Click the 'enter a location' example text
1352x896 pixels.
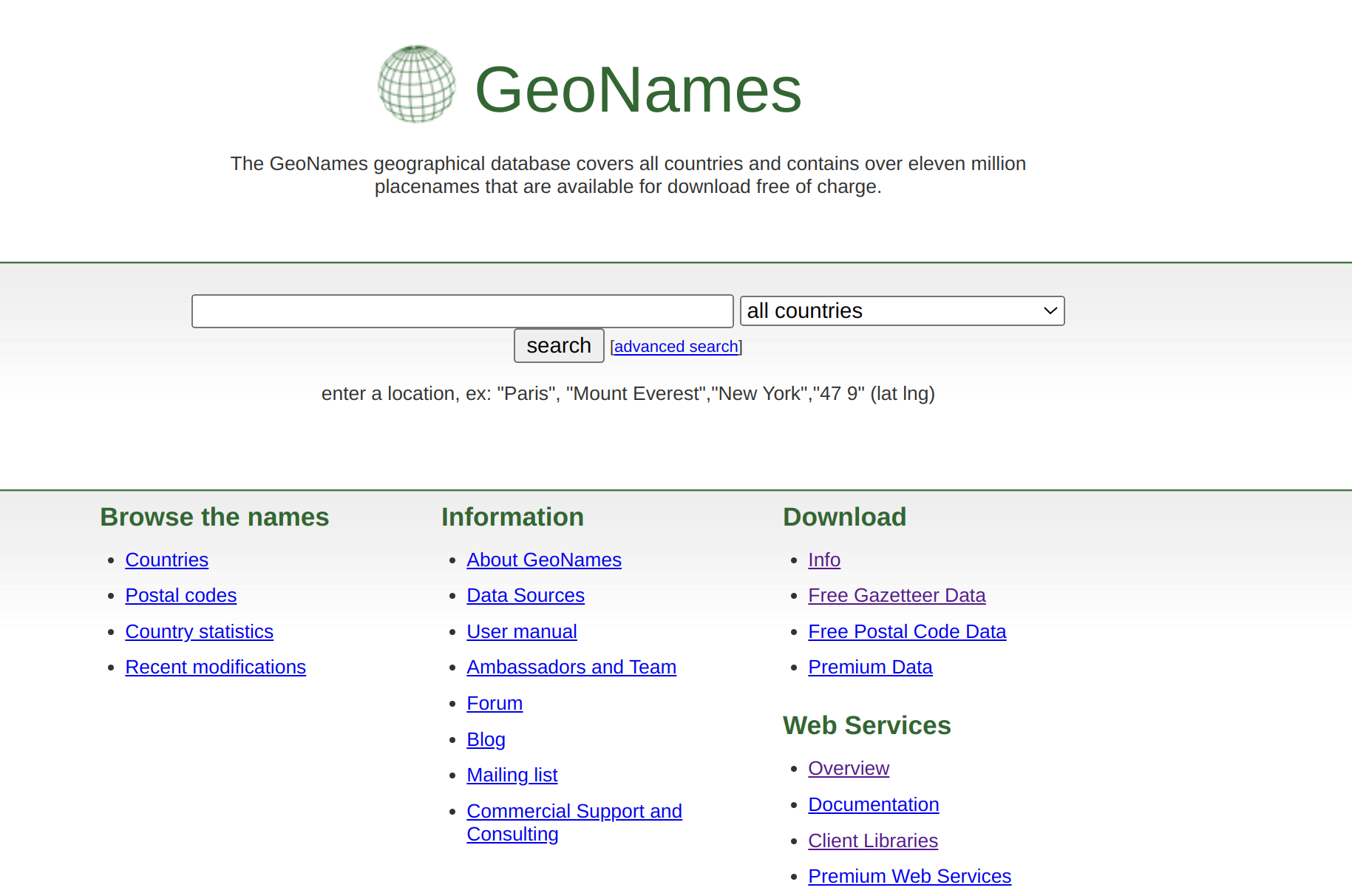(x=628, y=393)
